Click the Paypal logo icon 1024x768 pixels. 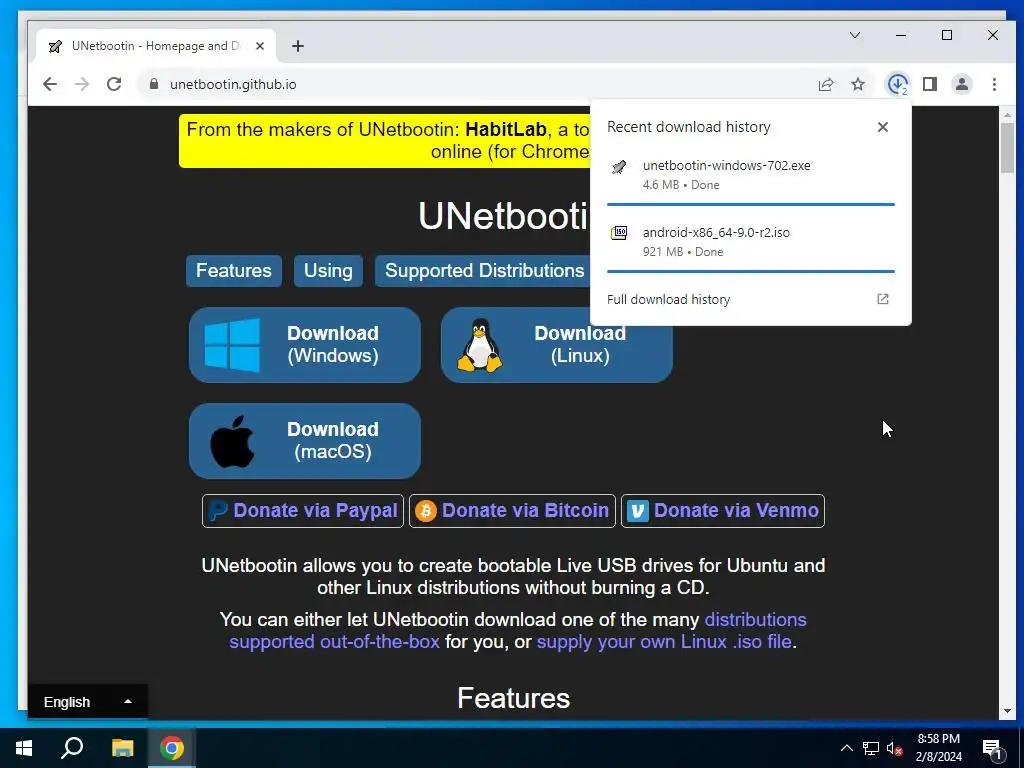tap(217, 511)
